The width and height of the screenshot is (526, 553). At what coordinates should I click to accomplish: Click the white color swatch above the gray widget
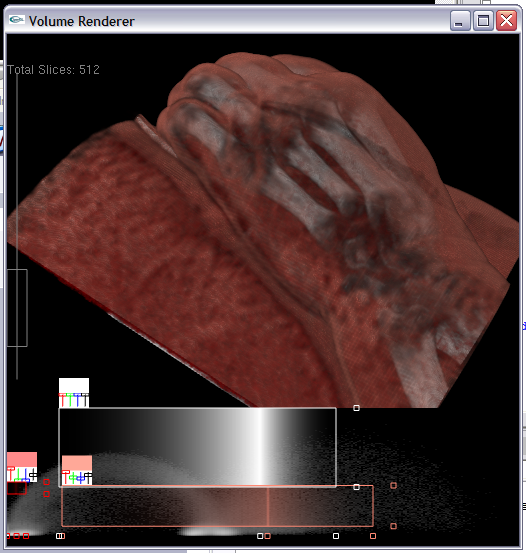74,385
